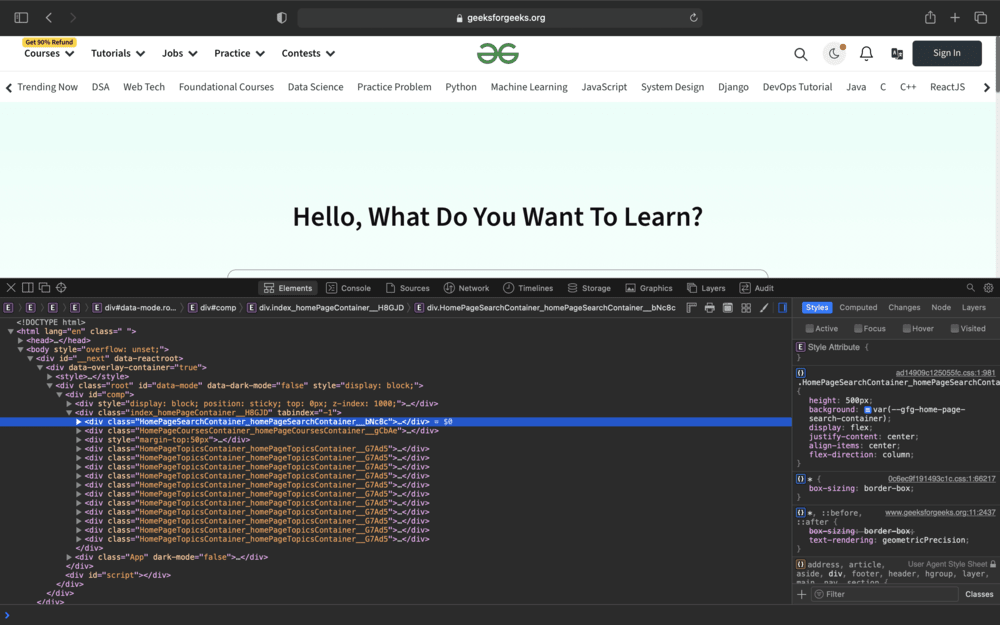Tick the Focus pseudo-class checkbox

[858, 328]
